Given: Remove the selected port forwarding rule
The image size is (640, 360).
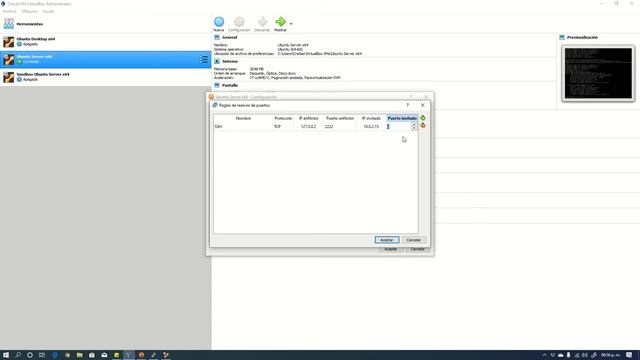Looking at the screenshot, I should point(423,126).
